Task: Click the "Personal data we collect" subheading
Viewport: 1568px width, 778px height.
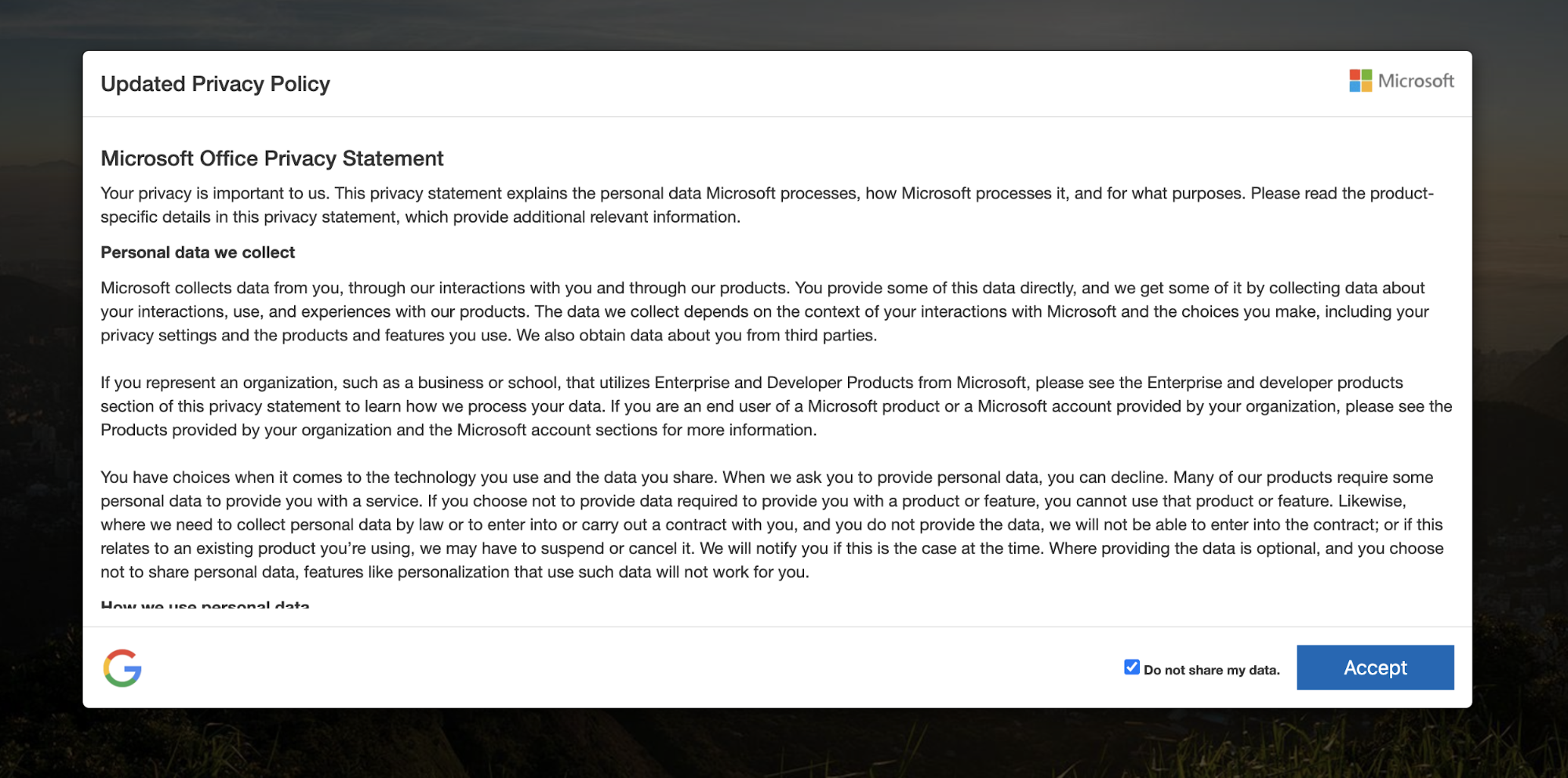Action: (198, 253)
